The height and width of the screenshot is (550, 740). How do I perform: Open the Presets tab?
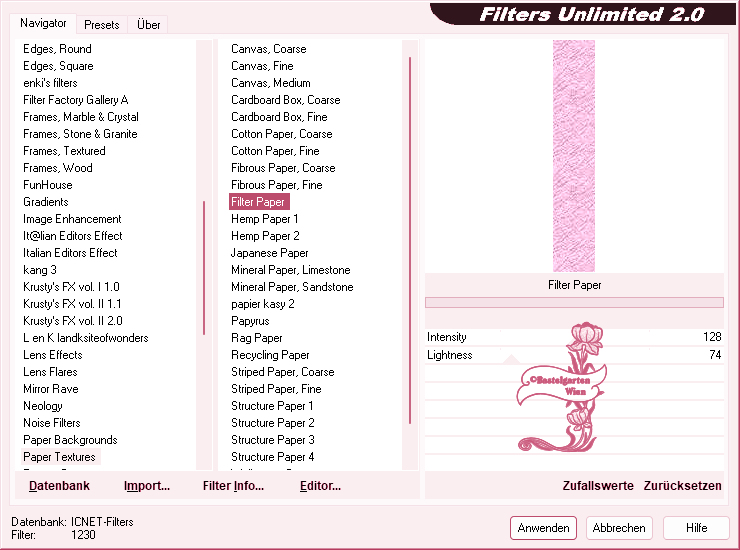[x=101, y=25]
